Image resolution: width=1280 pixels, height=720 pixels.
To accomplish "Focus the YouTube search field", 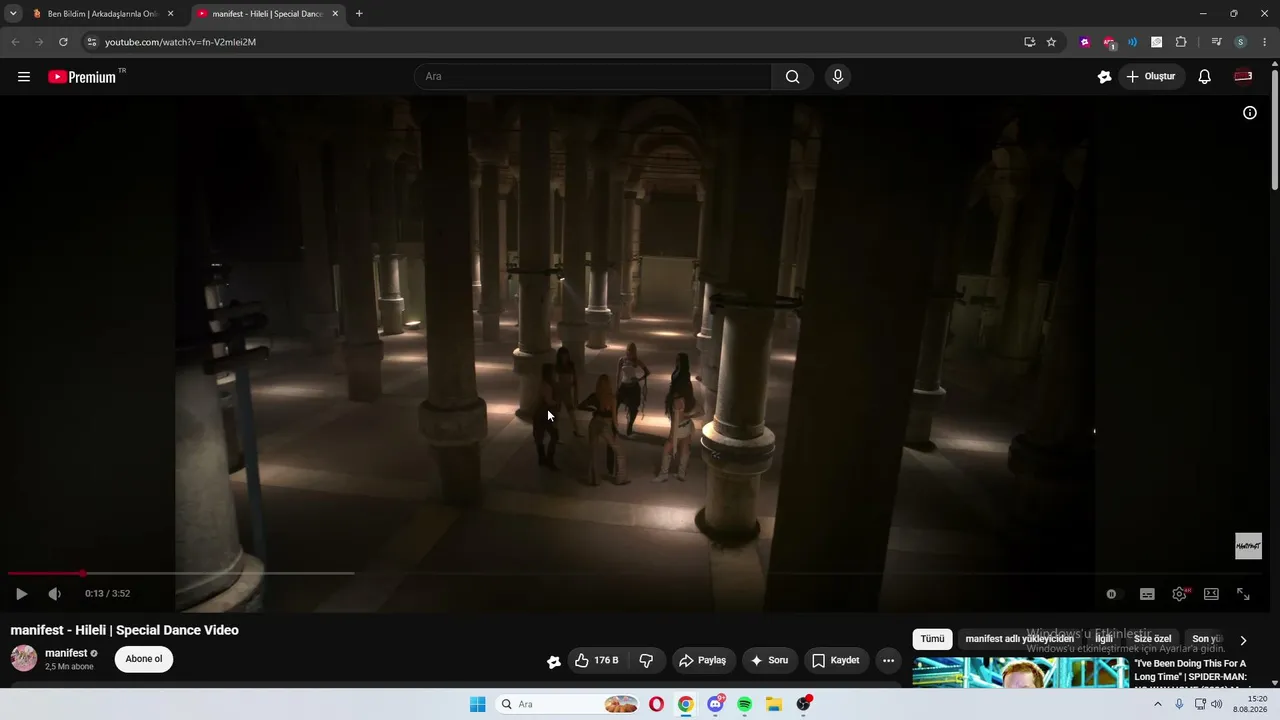I will click(593, 77).
